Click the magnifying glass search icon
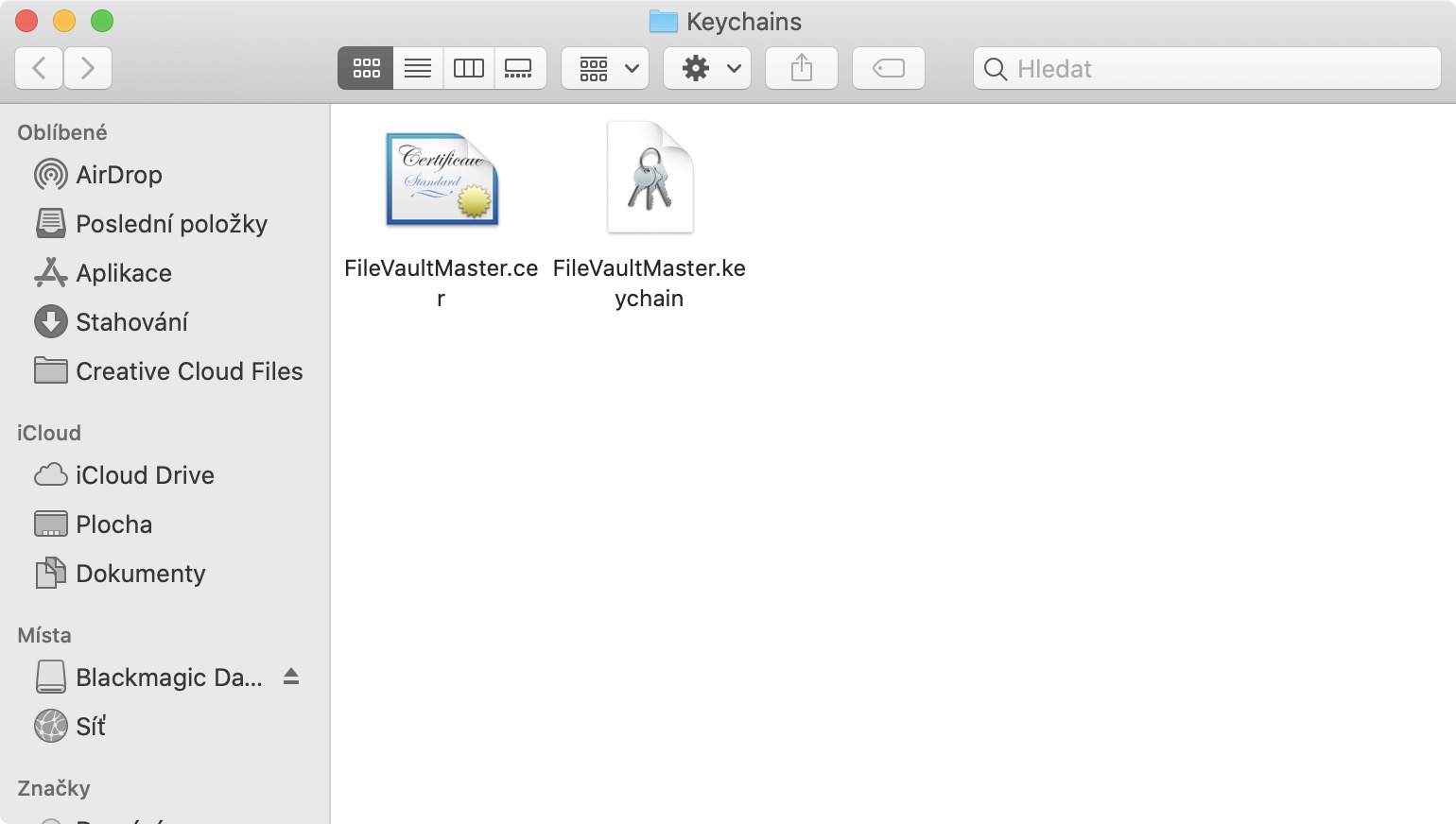Image resolution: width=1456 pixels, height=824 pixels. 996,69
